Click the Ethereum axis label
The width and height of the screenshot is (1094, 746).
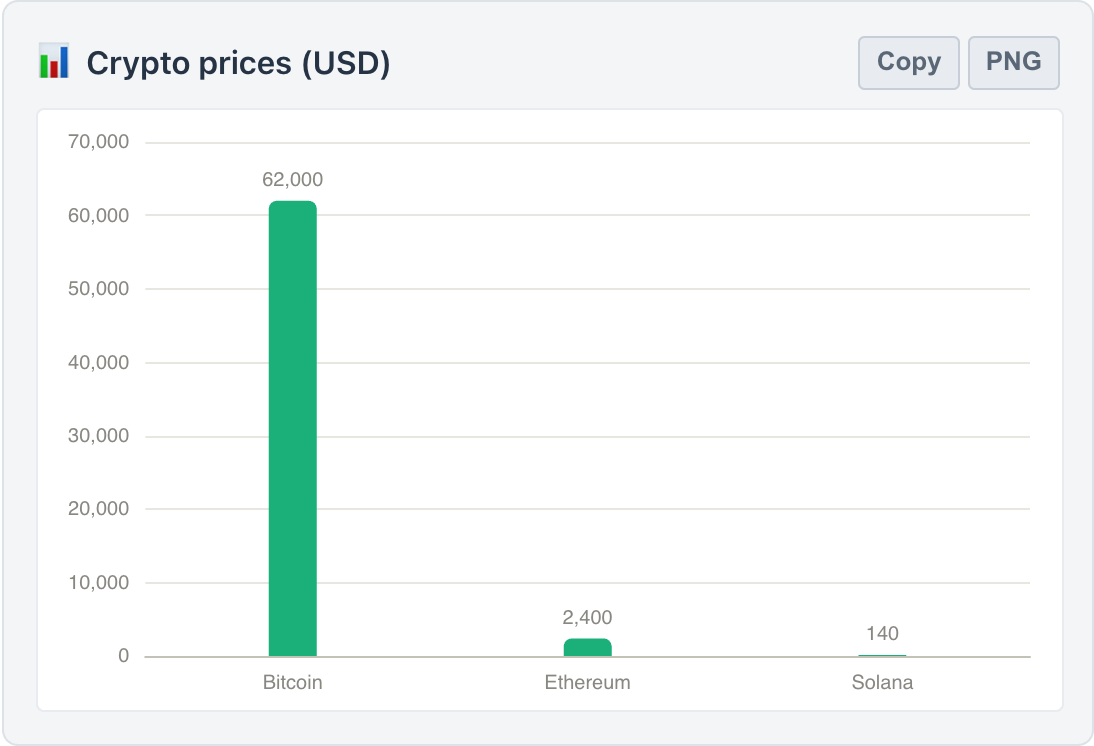[587, 682]
